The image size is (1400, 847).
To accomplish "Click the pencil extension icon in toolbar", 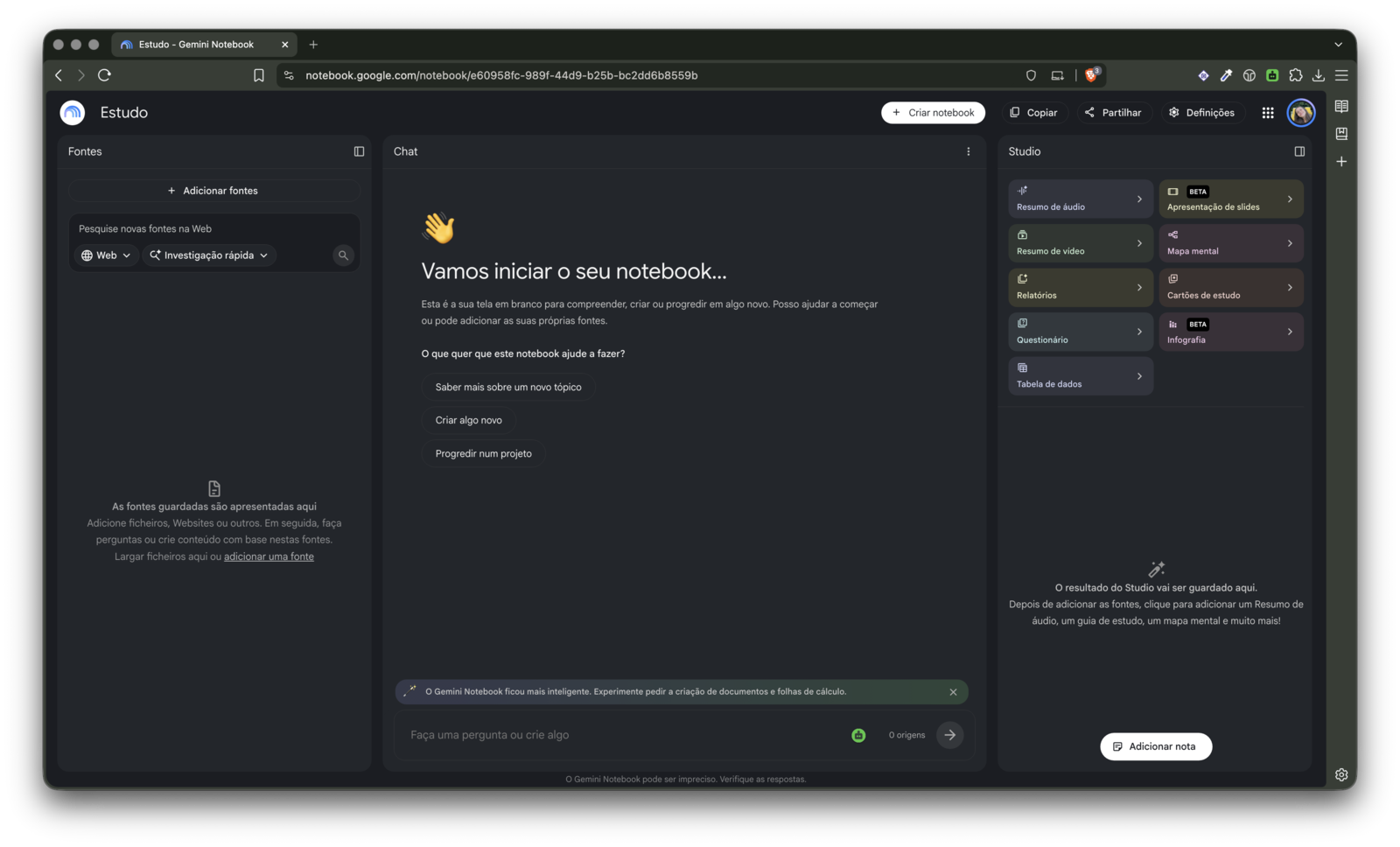I will (x=1227, y=75).
